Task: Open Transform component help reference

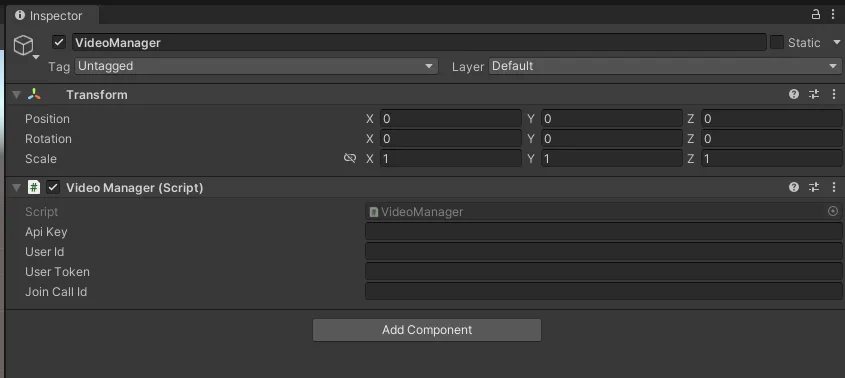Action: pyautogui.click(x=794, y=94)
